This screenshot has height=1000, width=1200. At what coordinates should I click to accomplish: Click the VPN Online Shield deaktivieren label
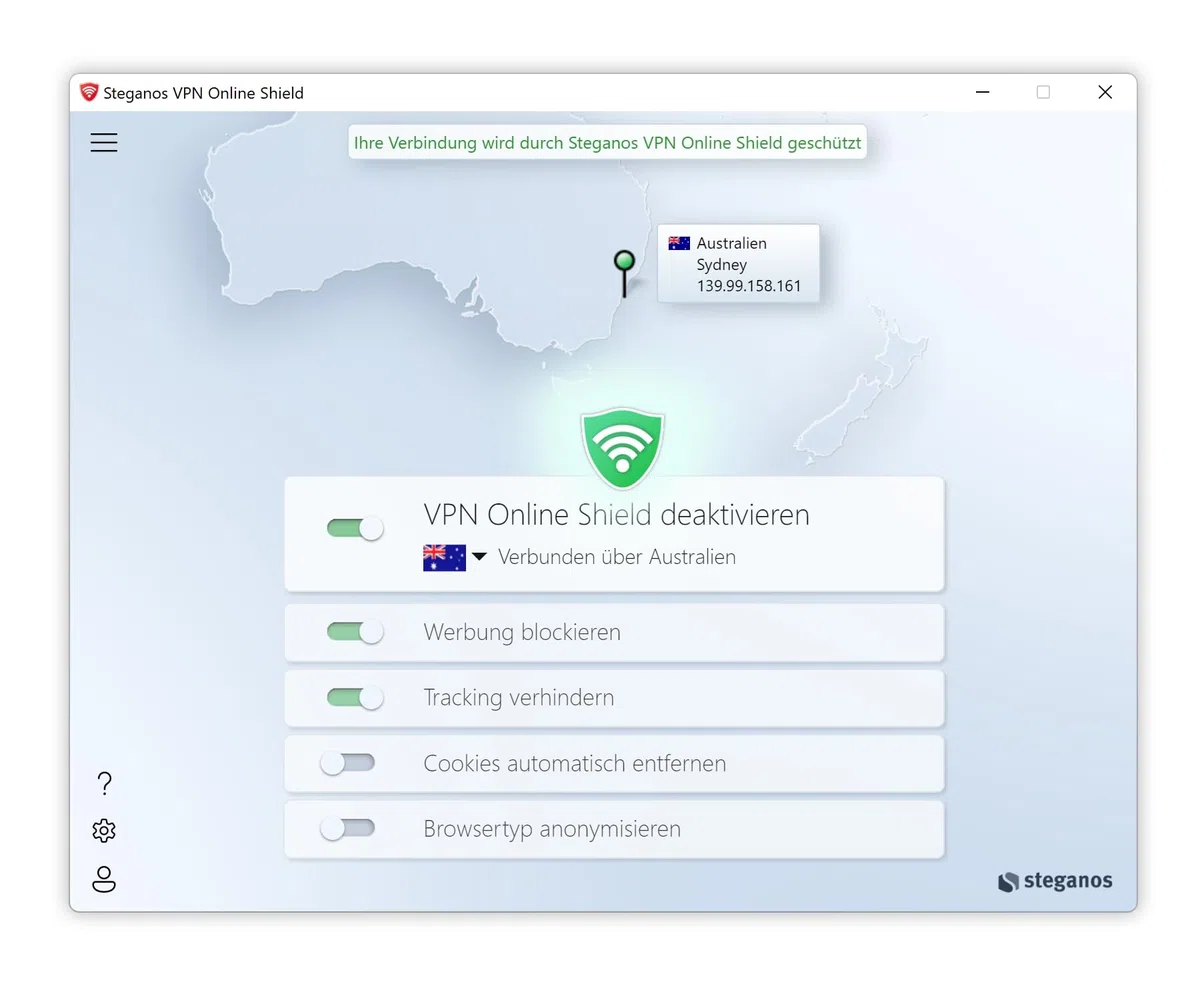[x=616, y=515]
